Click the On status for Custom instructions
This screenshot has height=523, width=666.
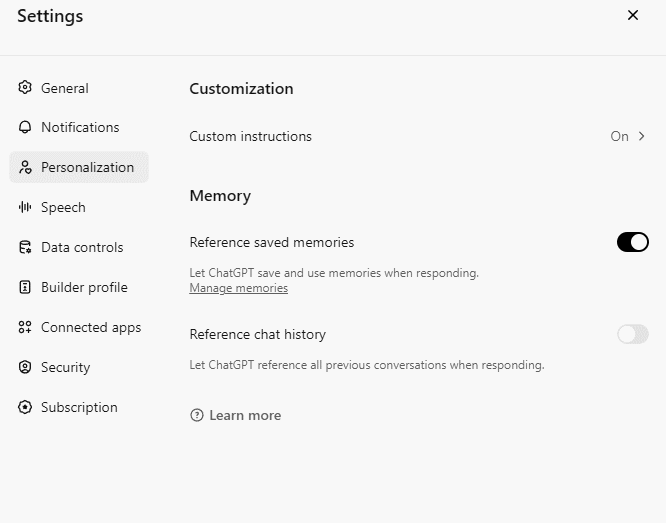click(619, 136)
